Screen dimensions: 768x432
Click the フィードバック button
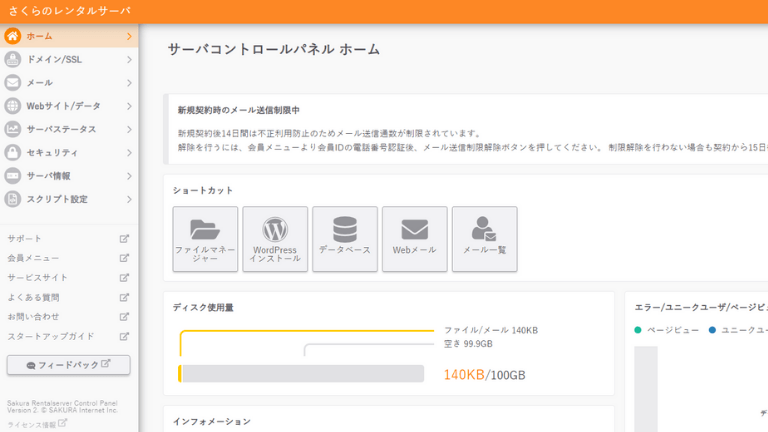[69, 365]
